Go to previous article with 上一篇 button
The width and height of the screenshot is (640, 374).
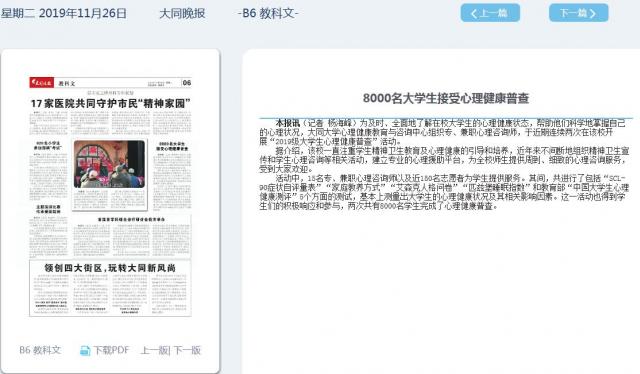[490, 13]
